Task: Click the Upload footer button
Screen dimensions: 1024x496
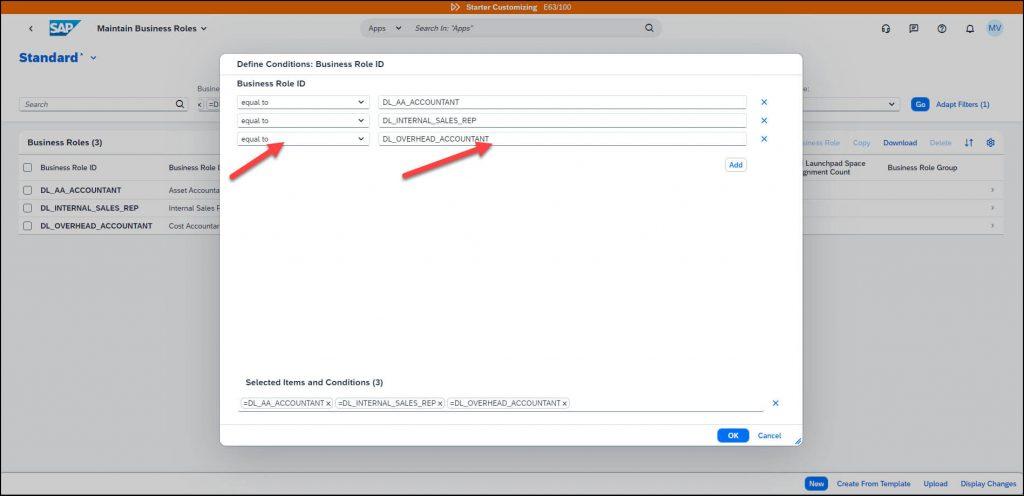Action: click(935, 484)
